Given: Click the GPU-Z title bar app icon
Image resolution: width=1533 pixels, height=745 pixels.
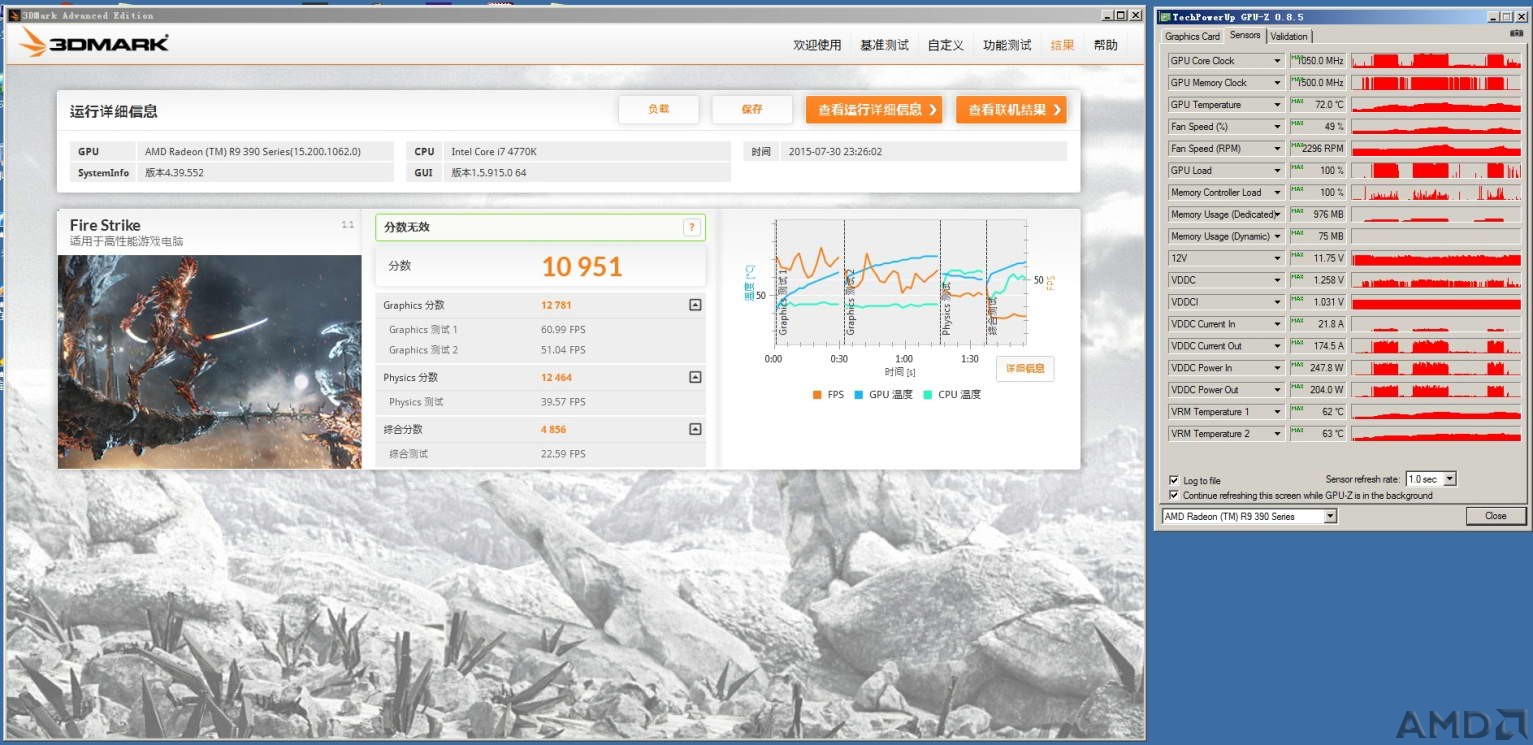Looking at the screenshot, I should coord(1165,16).
